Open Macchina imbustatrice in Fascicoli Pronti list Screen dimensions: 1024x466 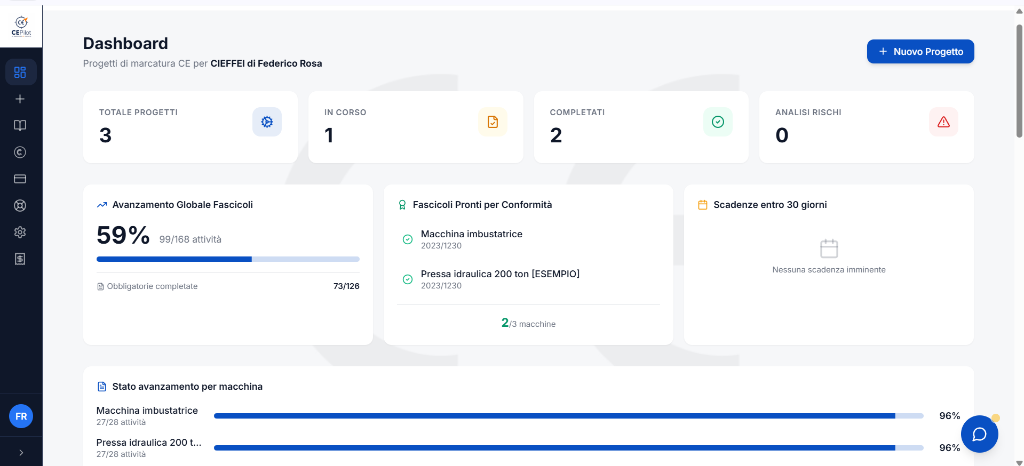pos(528,240)
